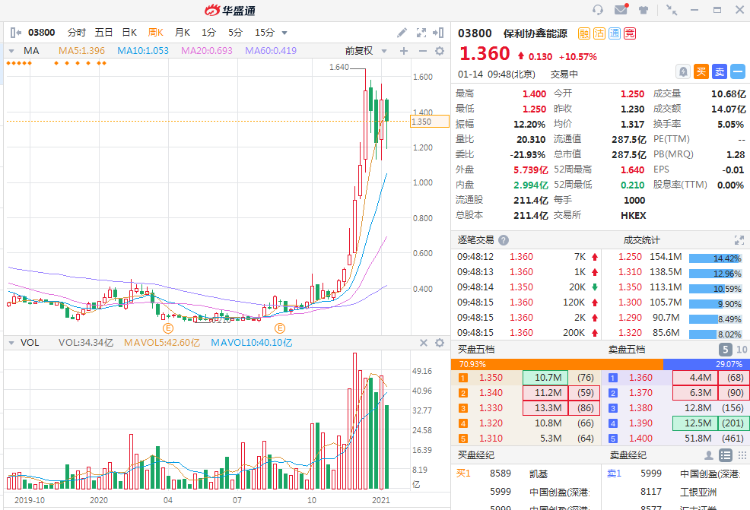Screen dimensions: 750x510
Task: Click the 通 stock connect tag icon
Action: [615, 33]
